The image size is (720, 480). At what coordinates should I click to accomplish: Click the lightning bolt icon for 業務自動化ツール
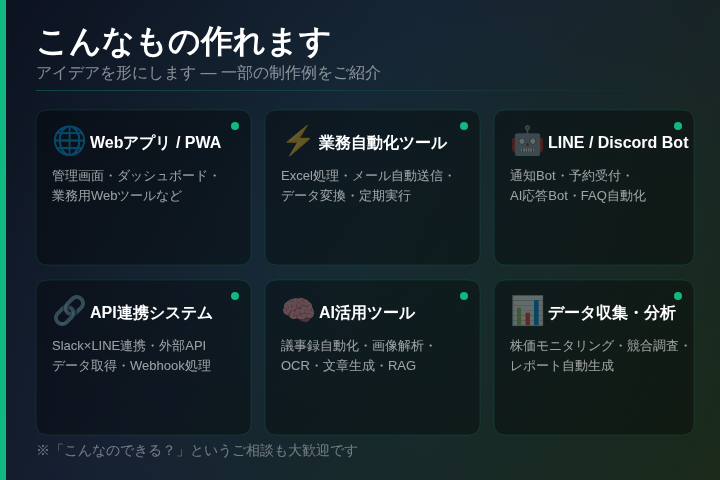[298, 141]
